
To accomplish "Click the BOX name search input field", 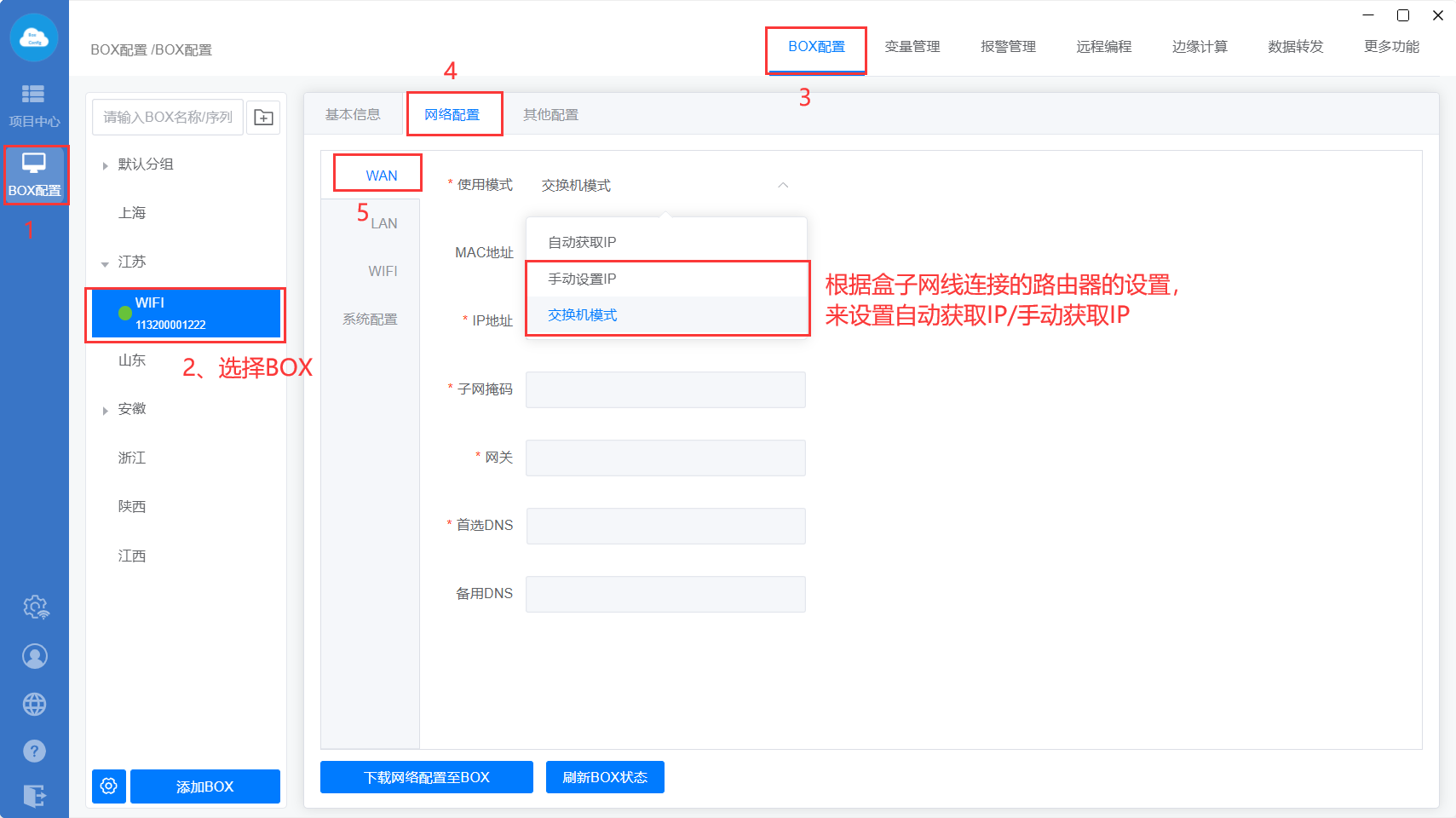I will (x=168, y=118).
